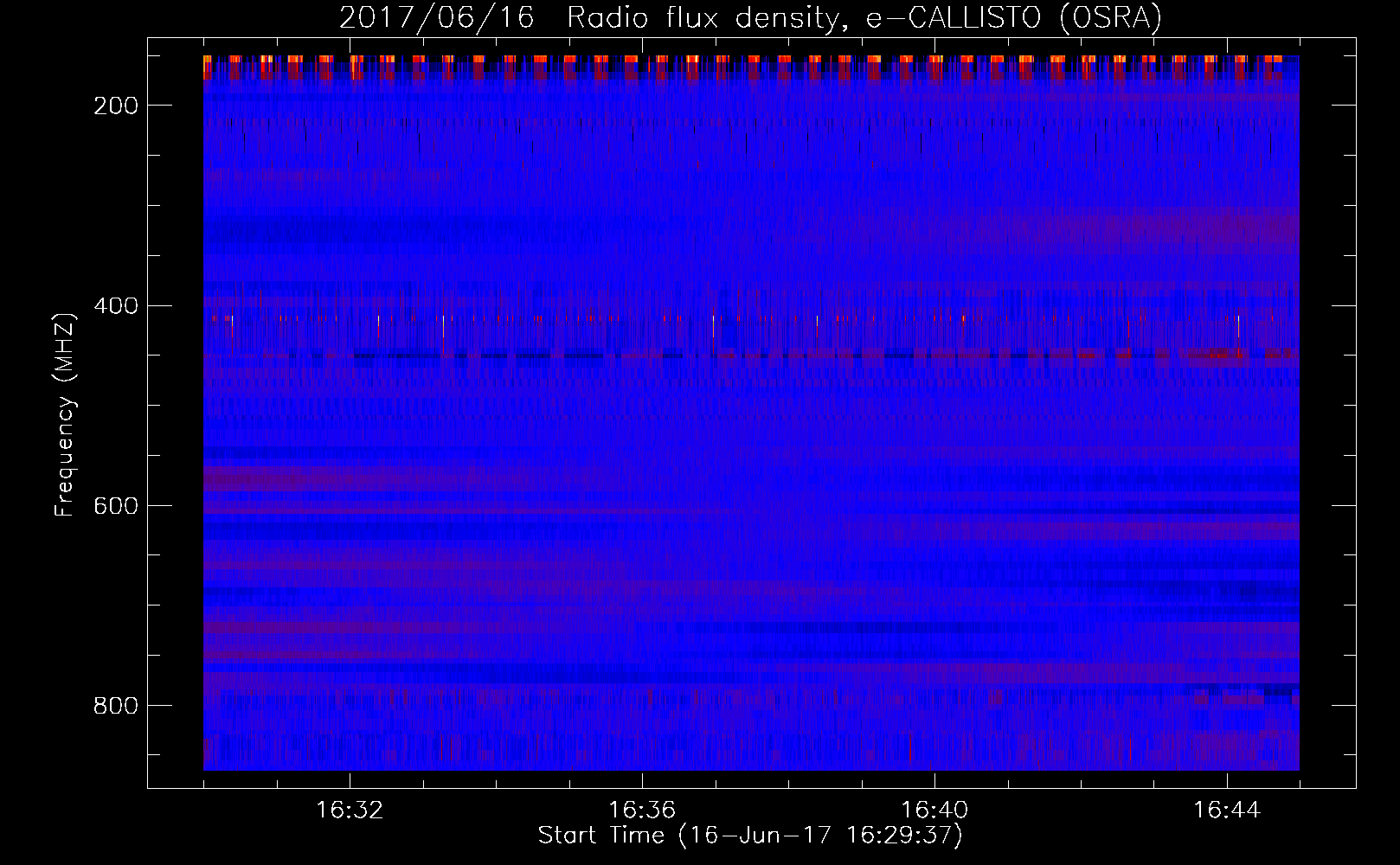Viewport: 1400px width, 865px height.
Task: Click the 400 frequency tick label
Action: pos(116,306)
